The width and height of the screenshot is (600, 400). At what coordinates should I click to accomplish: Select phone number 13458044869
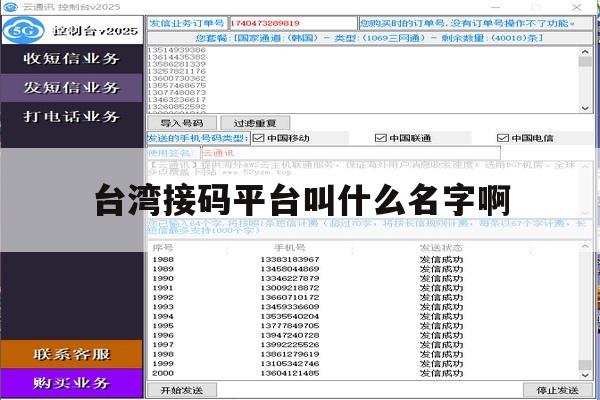tap(290, 269)
